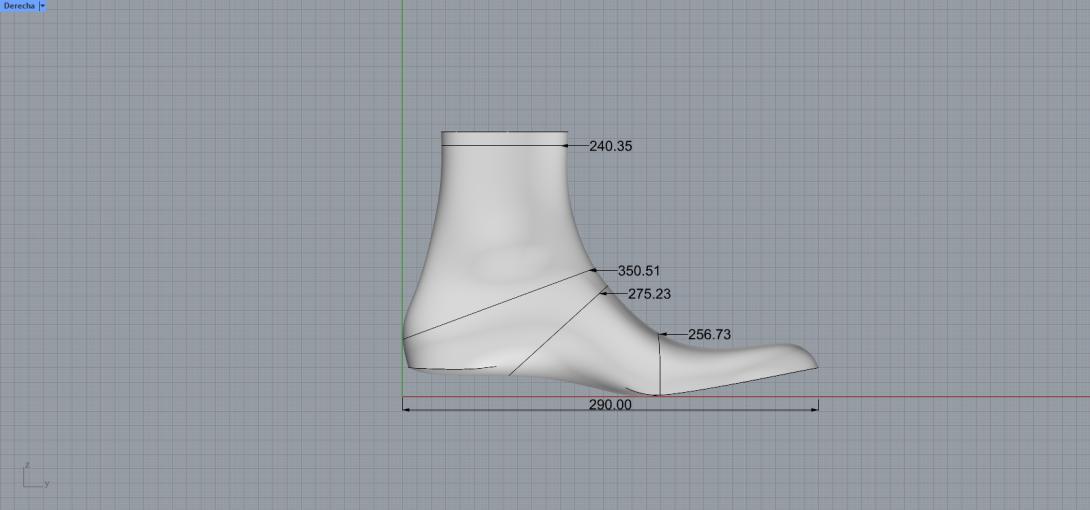
Task: Click the right end arrow of the 290.00 dimension
Action: [815, 406]
